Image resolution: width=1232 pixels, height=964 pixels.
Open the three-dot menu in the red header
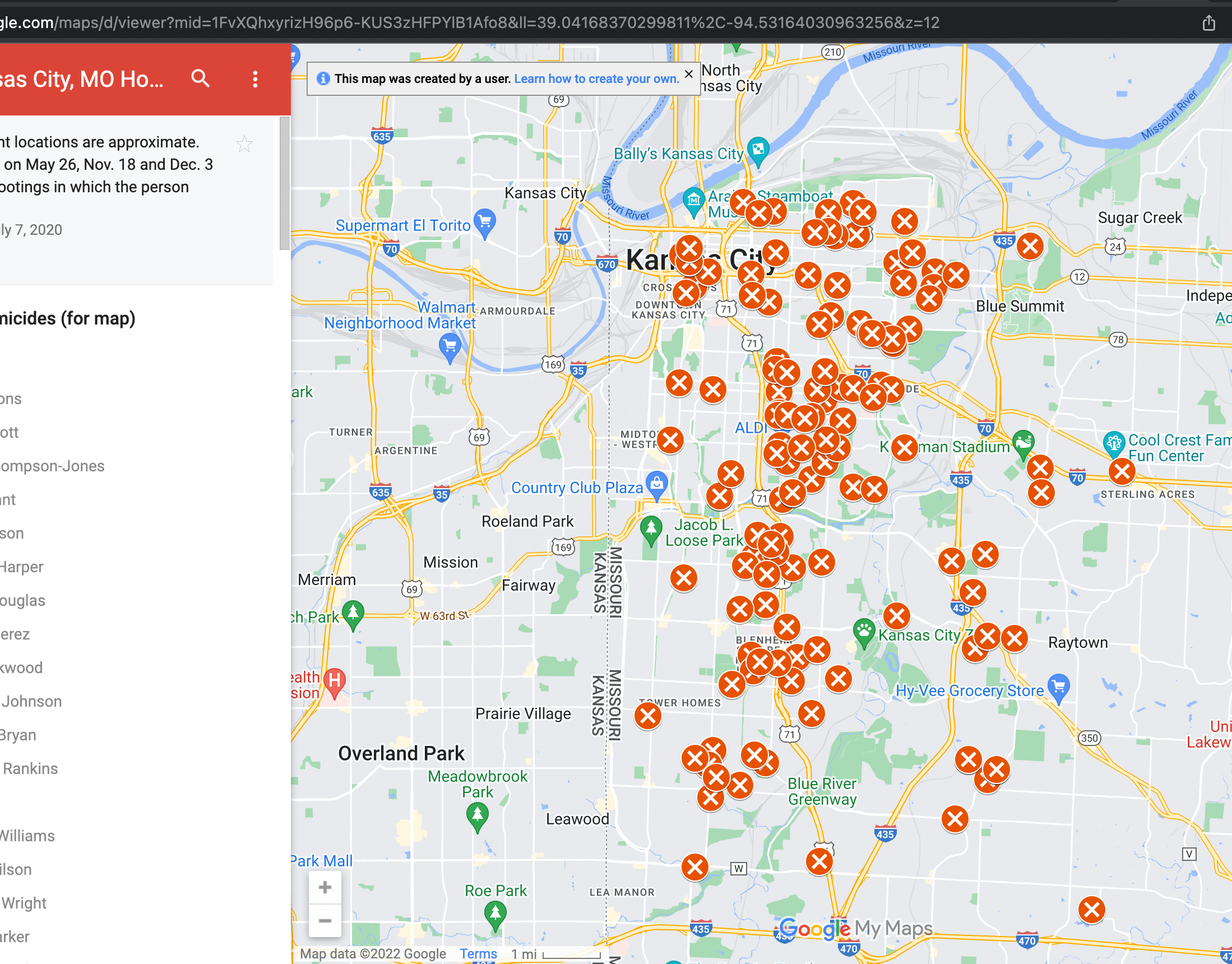click(x=255, y=79)
